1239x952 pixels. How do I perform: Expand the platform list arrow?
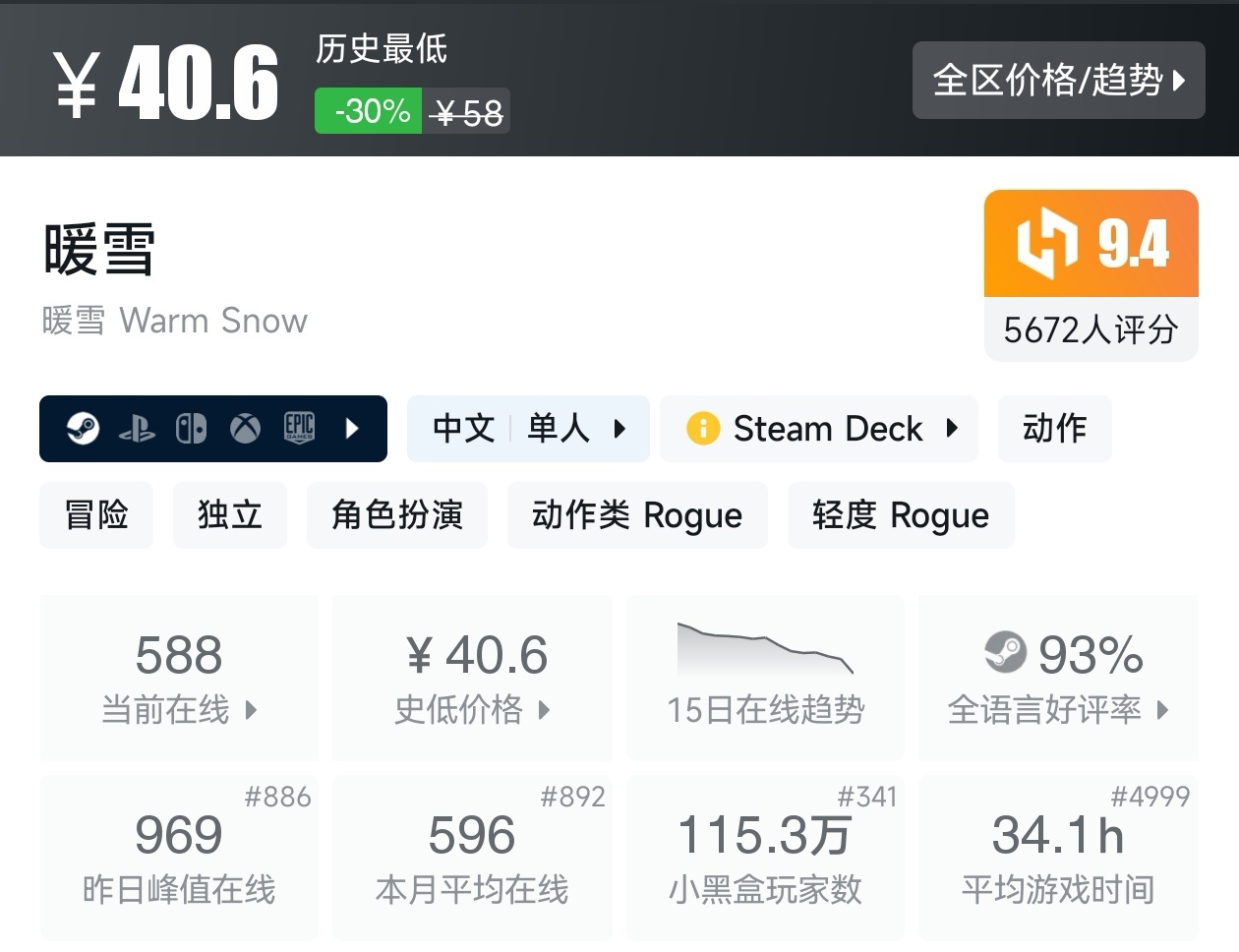point(353,429)
